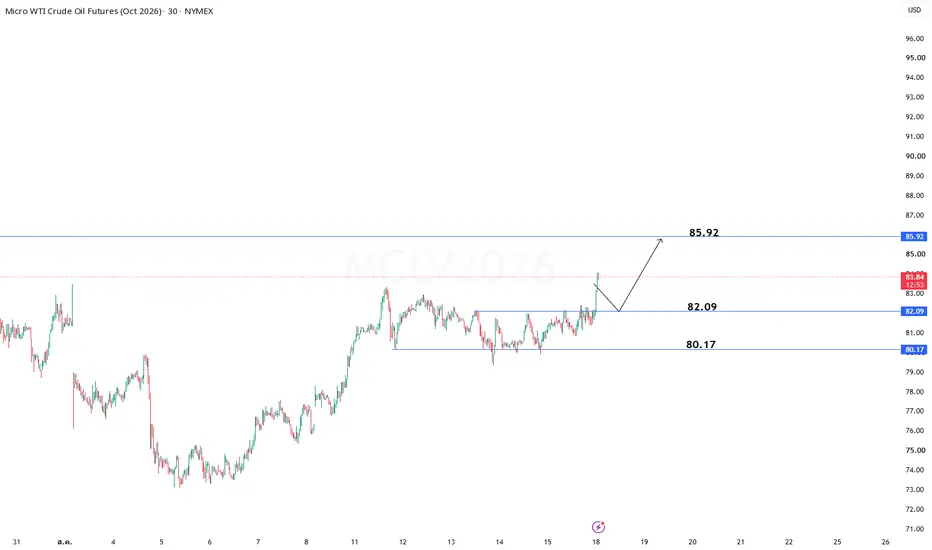Click date 26 on the time axis
Screen dimensions: 932x550
886,542
